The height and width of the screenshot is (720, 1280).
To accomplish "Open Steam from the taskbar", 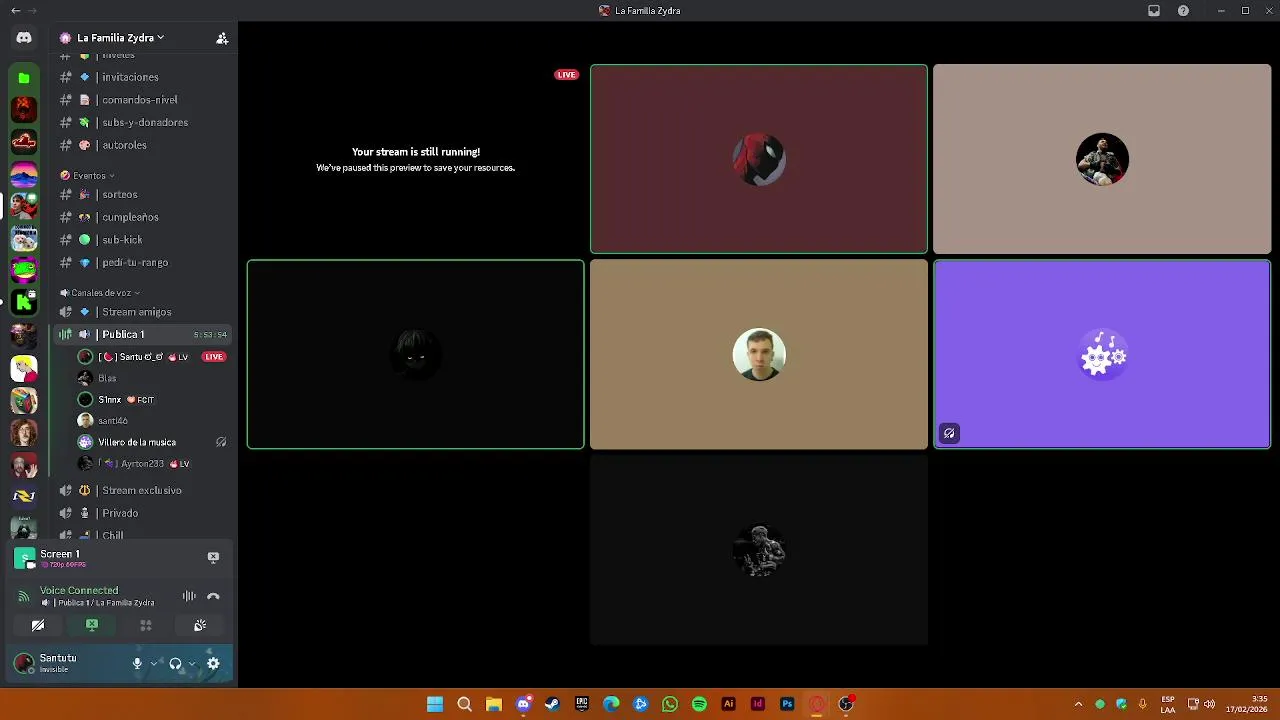I will click(552, 704).
